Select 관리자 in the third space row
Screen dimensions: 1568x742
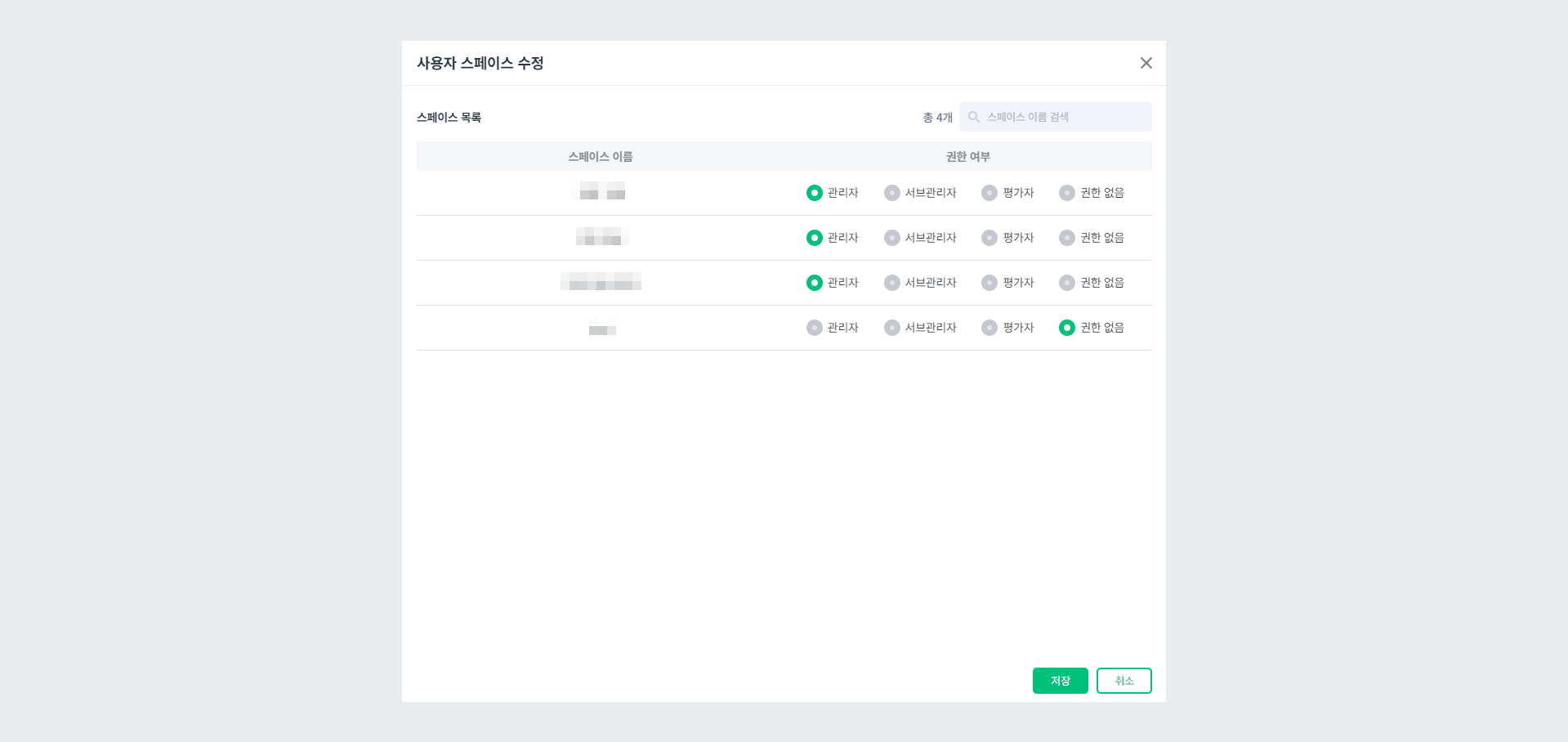click(814, 283)
